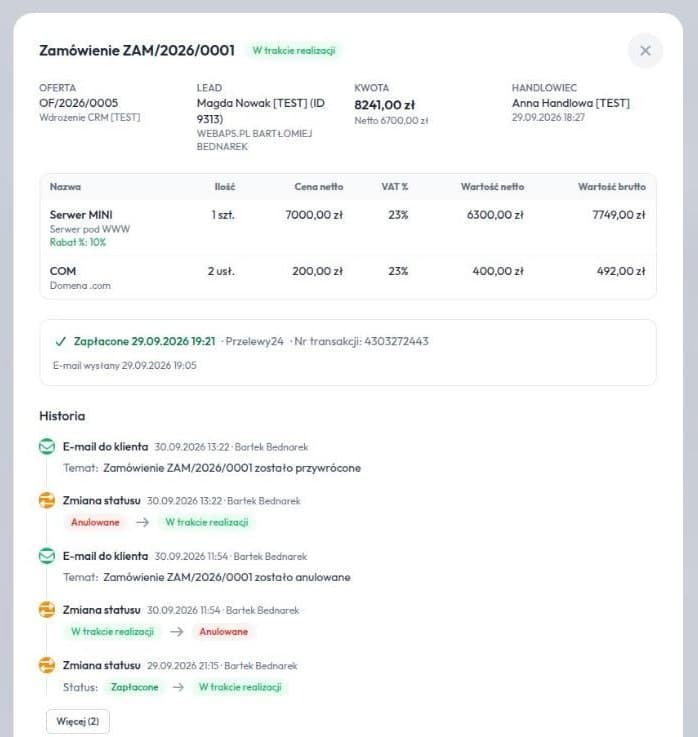Viewport: 698px width, 737px height.
Task: Click the Historia section heading
Action: pos(62,416)
